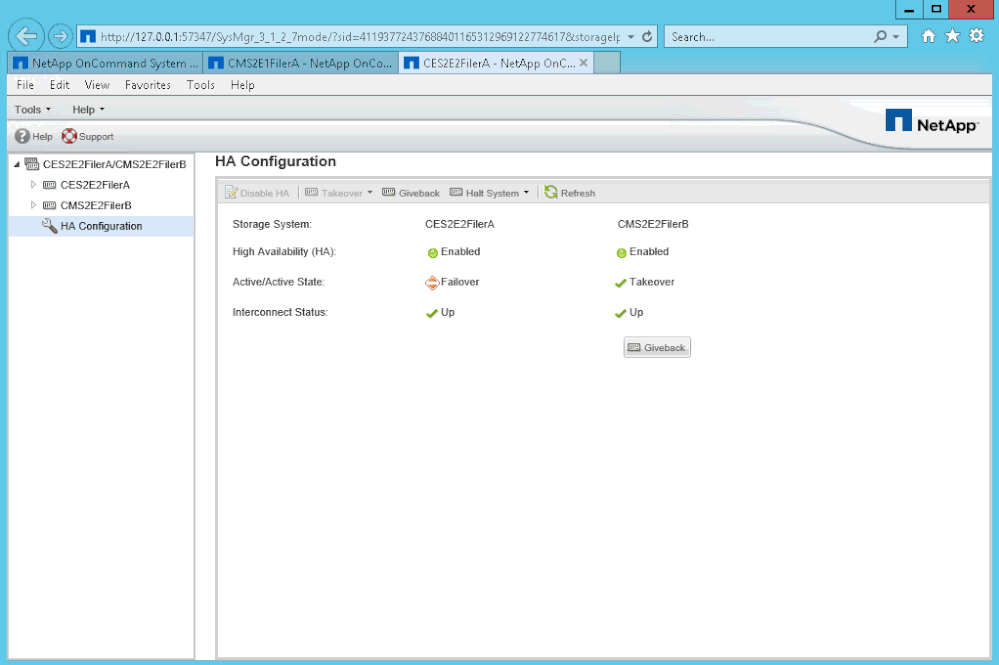Open the Favorites menu

point(148,85)
